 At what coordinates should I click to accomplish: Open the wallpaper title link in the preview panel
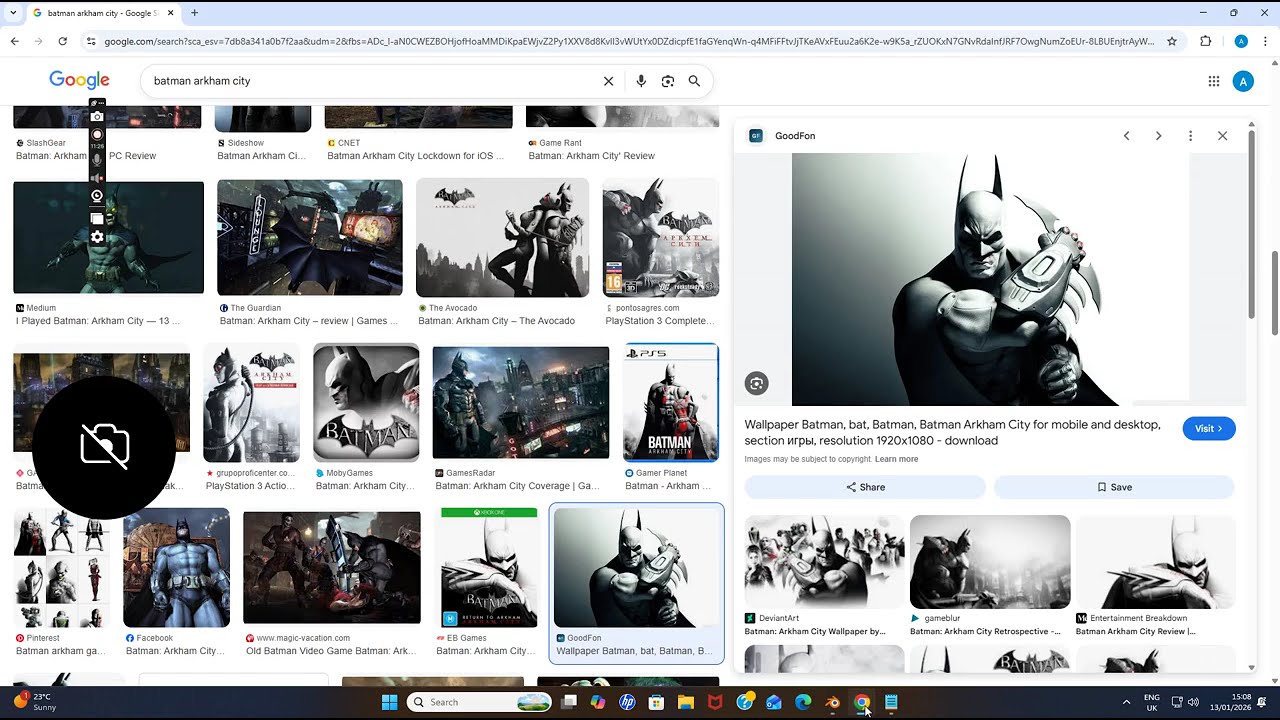tap(952, 432)
